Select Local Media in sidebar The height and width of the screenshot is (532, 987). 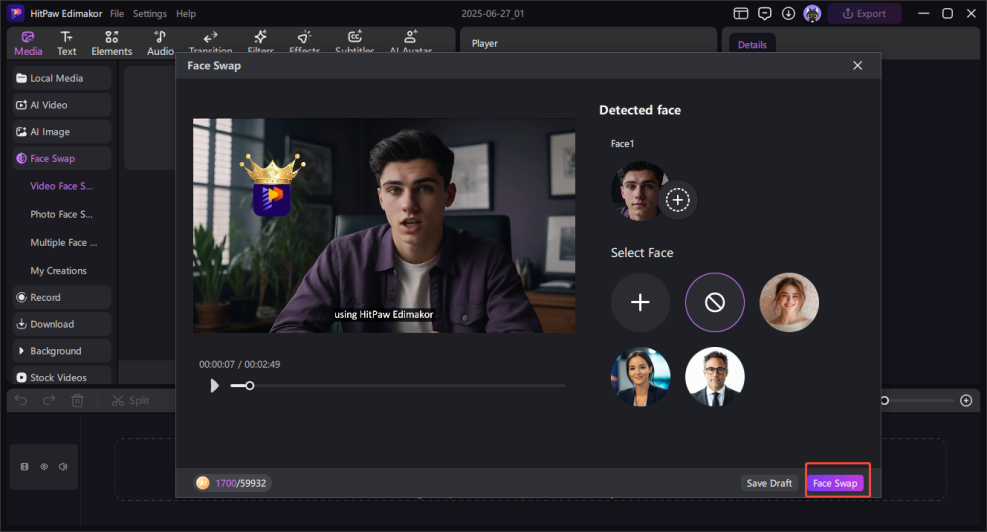62,78
